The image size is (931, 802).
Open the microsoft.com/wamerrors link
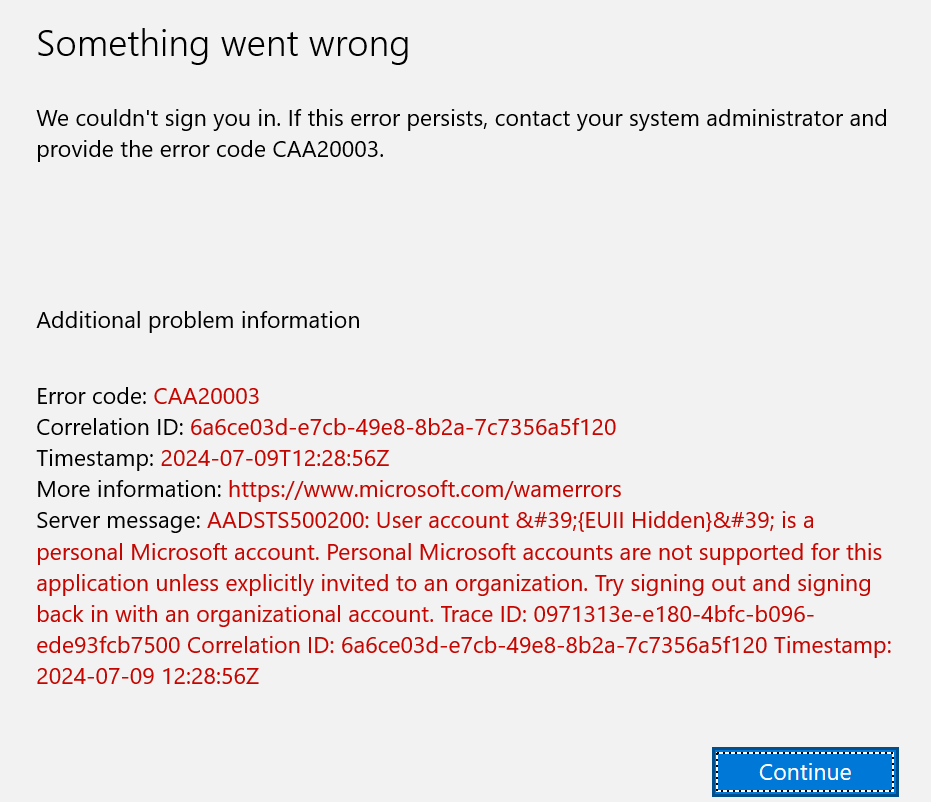(x=424, y=489)
